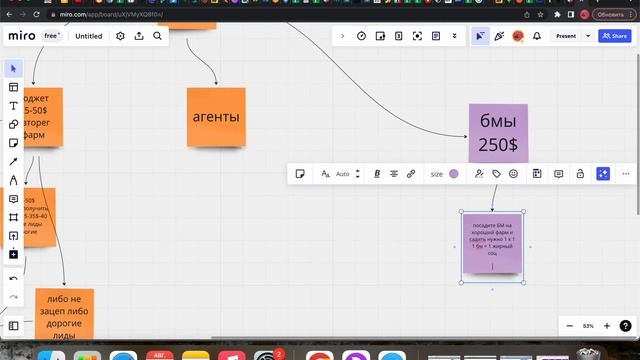This screenshot has width=640, height=360.
Task: Select the либо не зацеп sticky note
Action: (64, 314)
